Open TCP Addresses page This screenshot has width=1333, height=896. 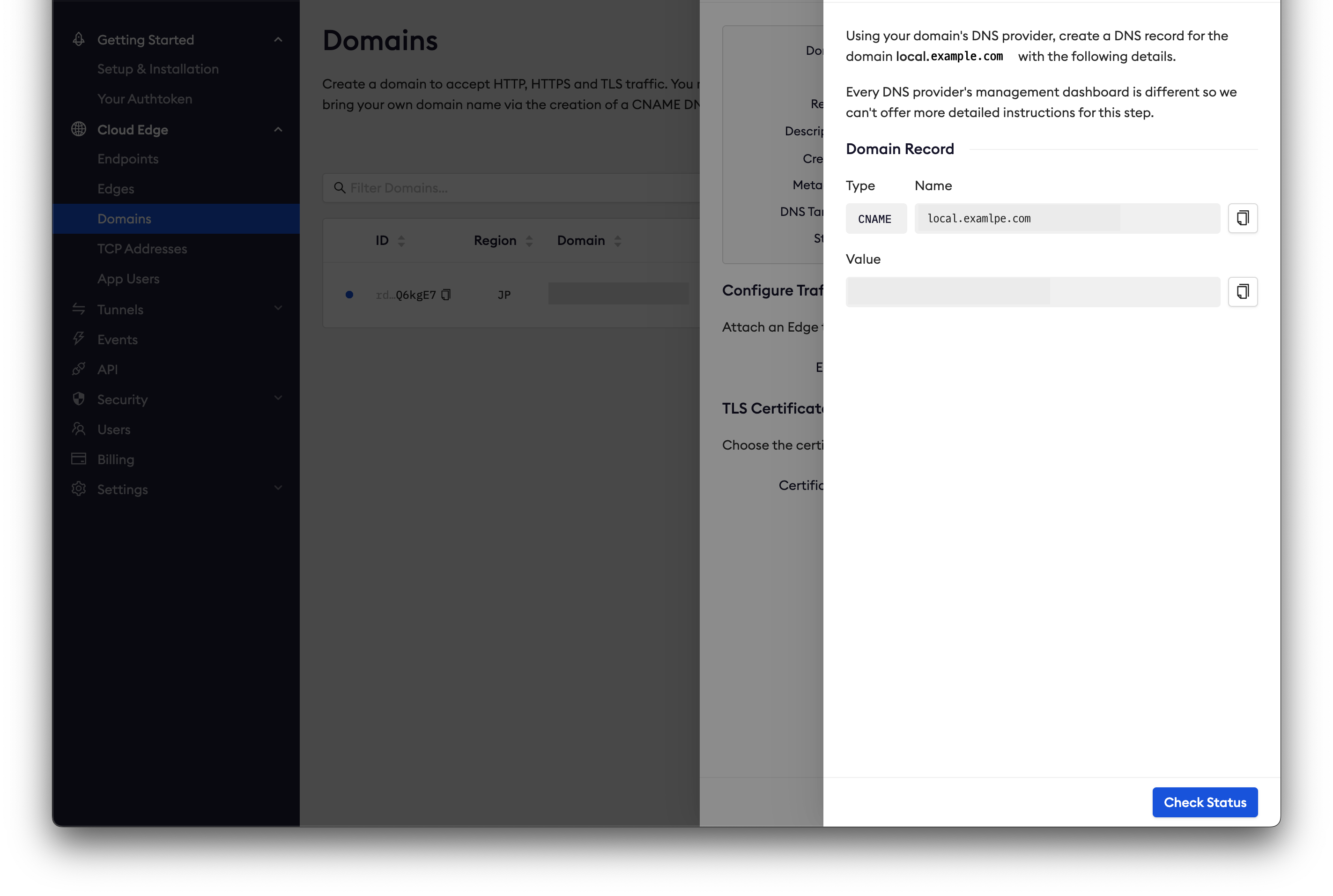coord(142,249)
